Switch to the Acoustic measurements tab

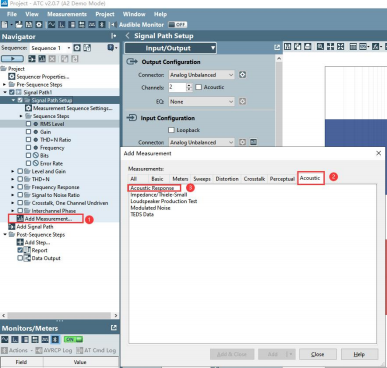pyautogui.click(x=310, y=178)
